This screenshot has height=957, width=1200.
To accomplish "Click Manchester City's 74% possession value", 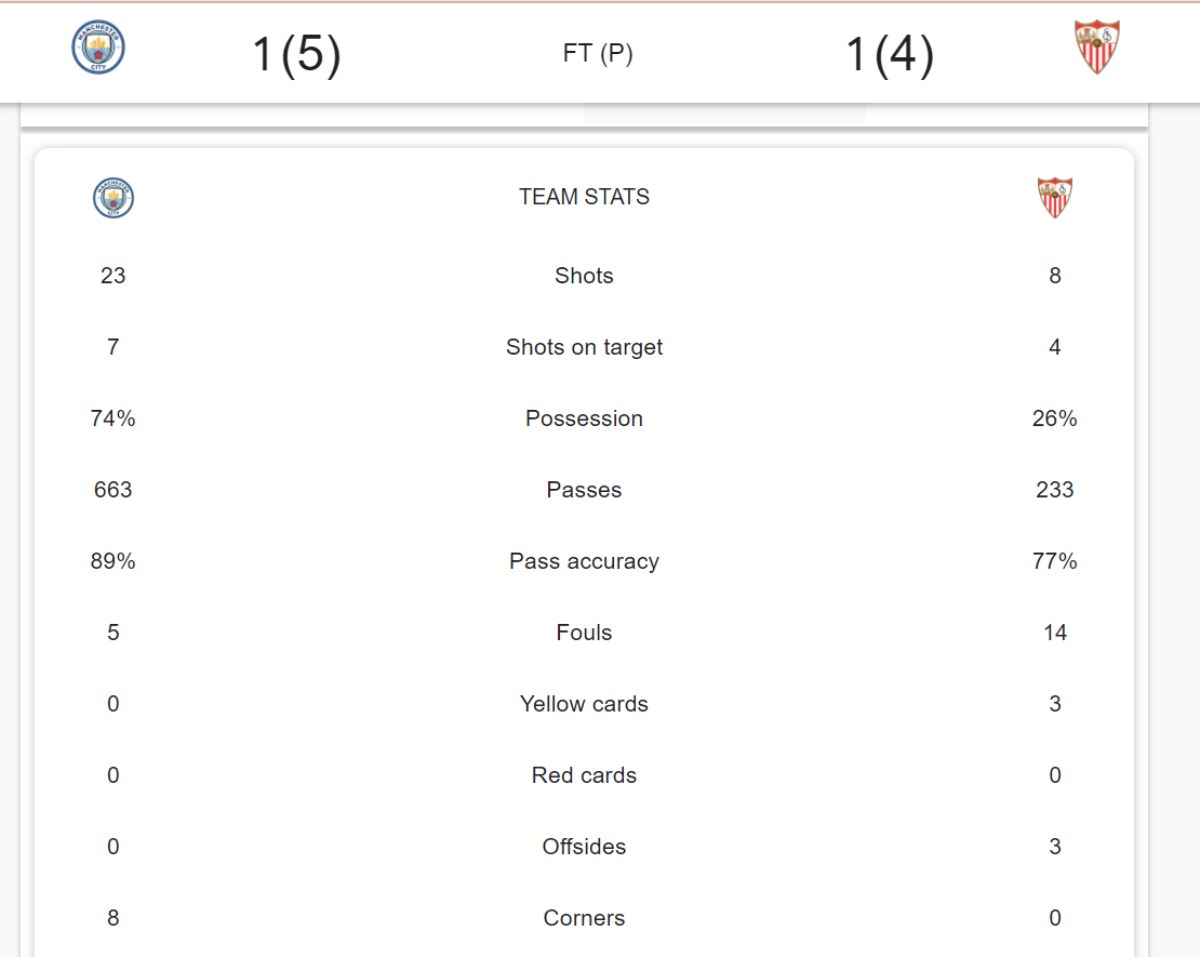I will tap(113, 419).
